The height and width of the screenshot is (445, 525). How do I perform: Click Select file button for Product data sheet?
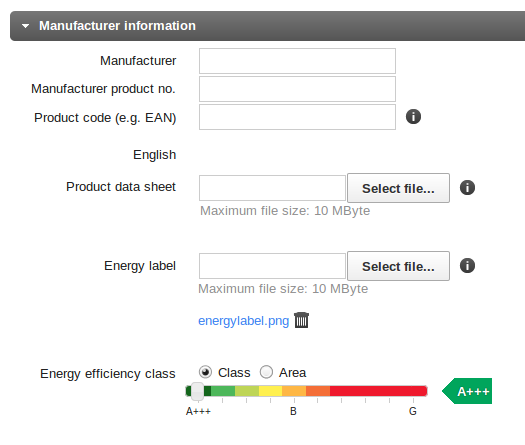(398, 188)
